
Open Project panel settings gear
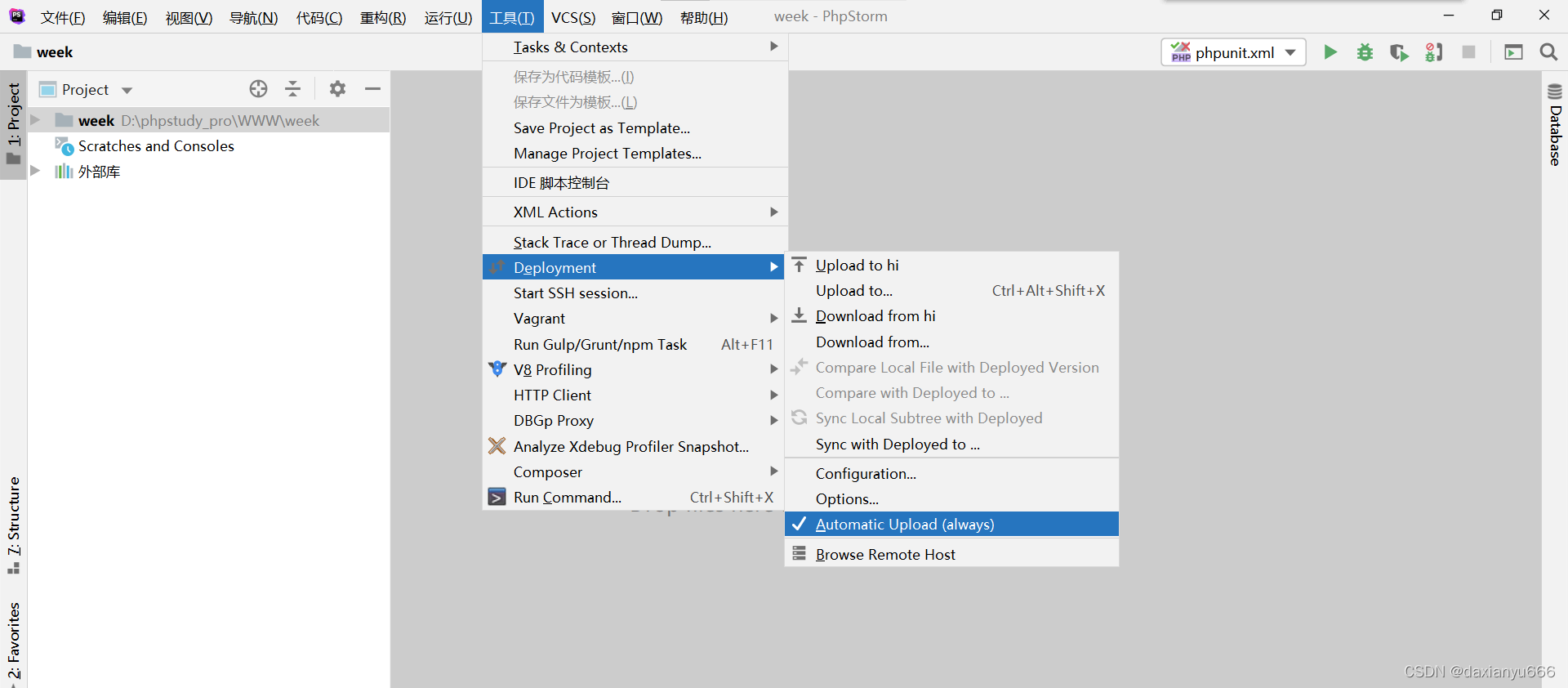click(x=337, y=89)
